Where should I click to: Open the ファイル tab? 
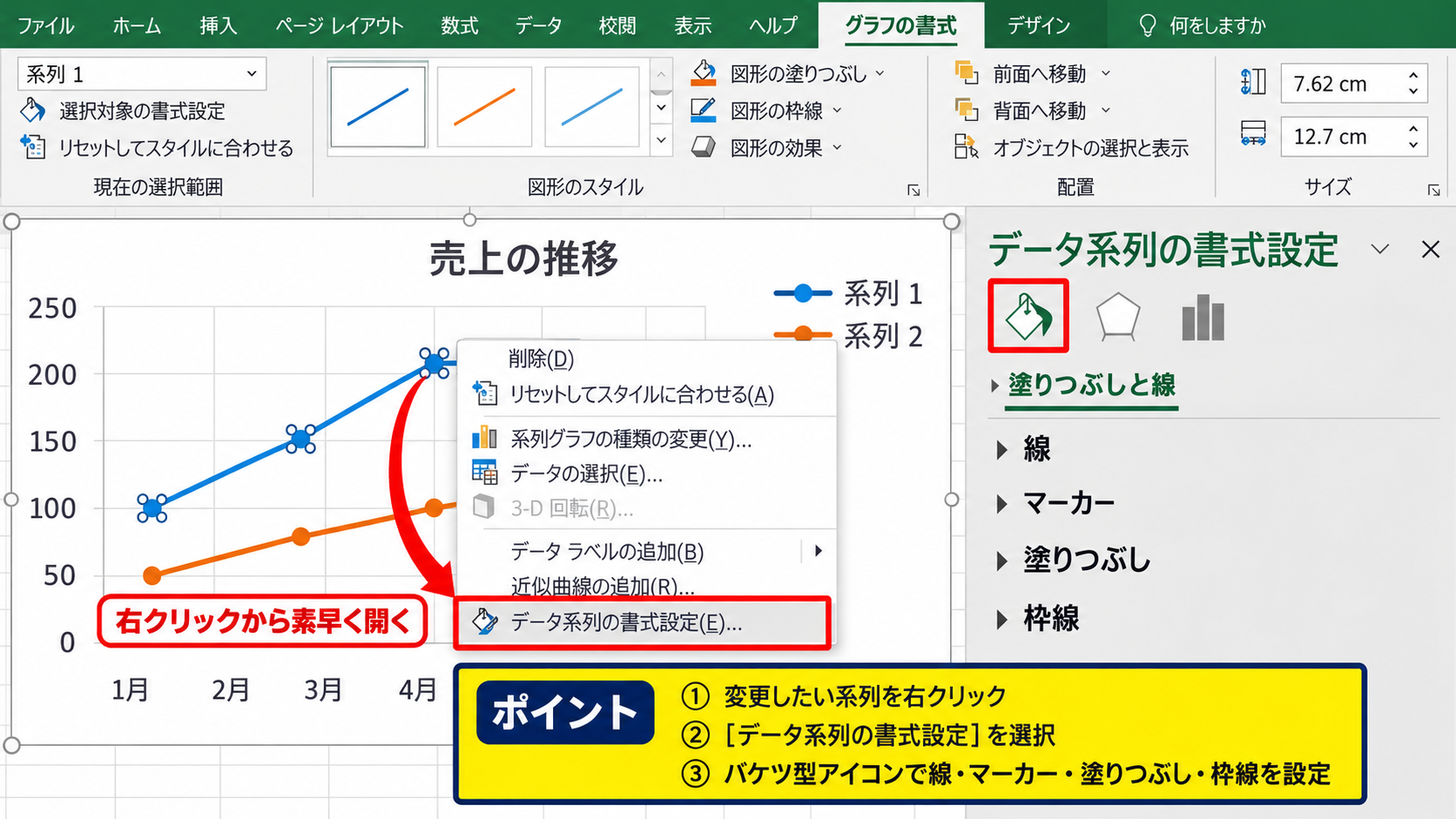[x=45, y=25]
